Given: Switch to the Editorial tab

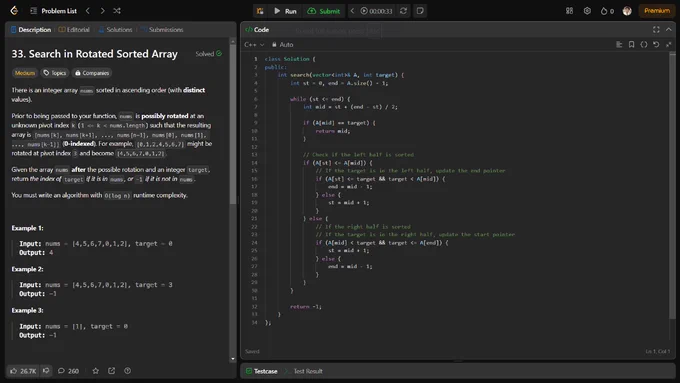Looking at the screenshot, I should [74, 29].
